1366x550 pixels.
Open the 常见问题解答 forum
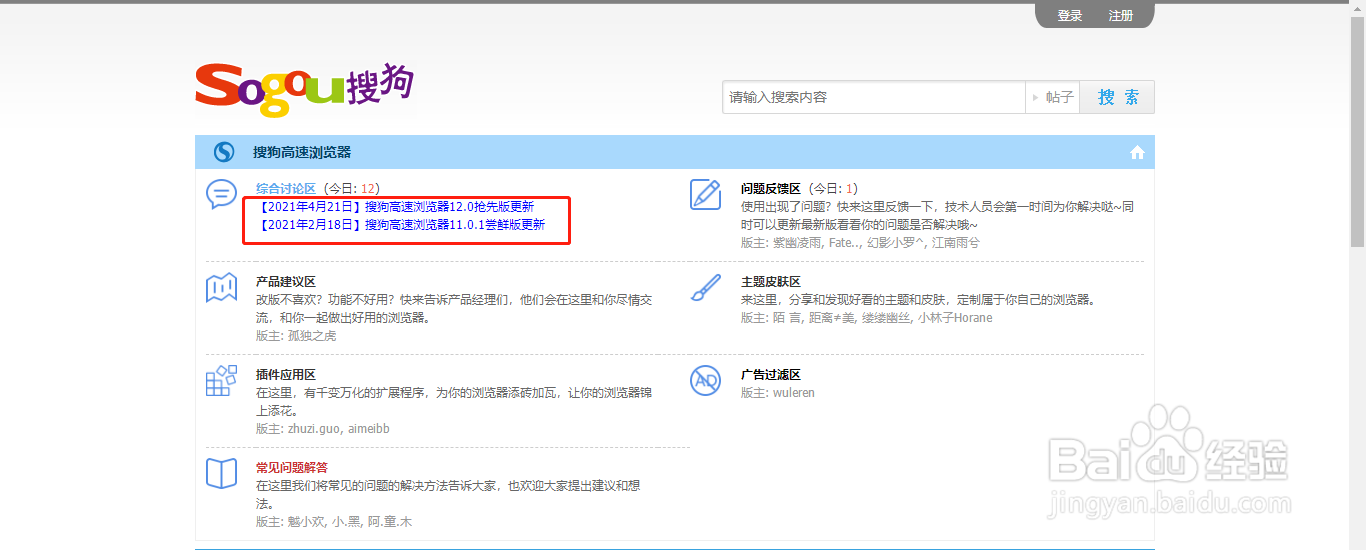[292, 467]
